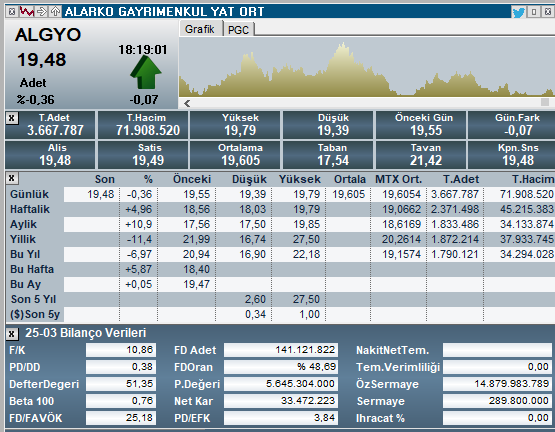The image size is (555, 432).
Task: Close the Günlük/Haftalik period table section
Action: [x=12, y=178]
